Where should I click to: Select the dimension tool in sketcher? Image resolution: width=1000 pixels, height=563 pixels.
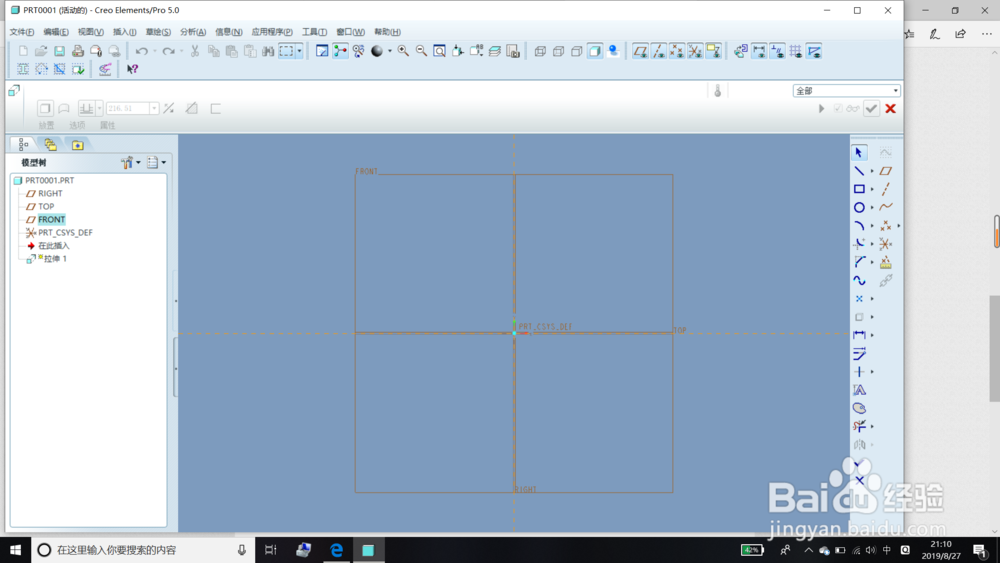click(859, 335)
